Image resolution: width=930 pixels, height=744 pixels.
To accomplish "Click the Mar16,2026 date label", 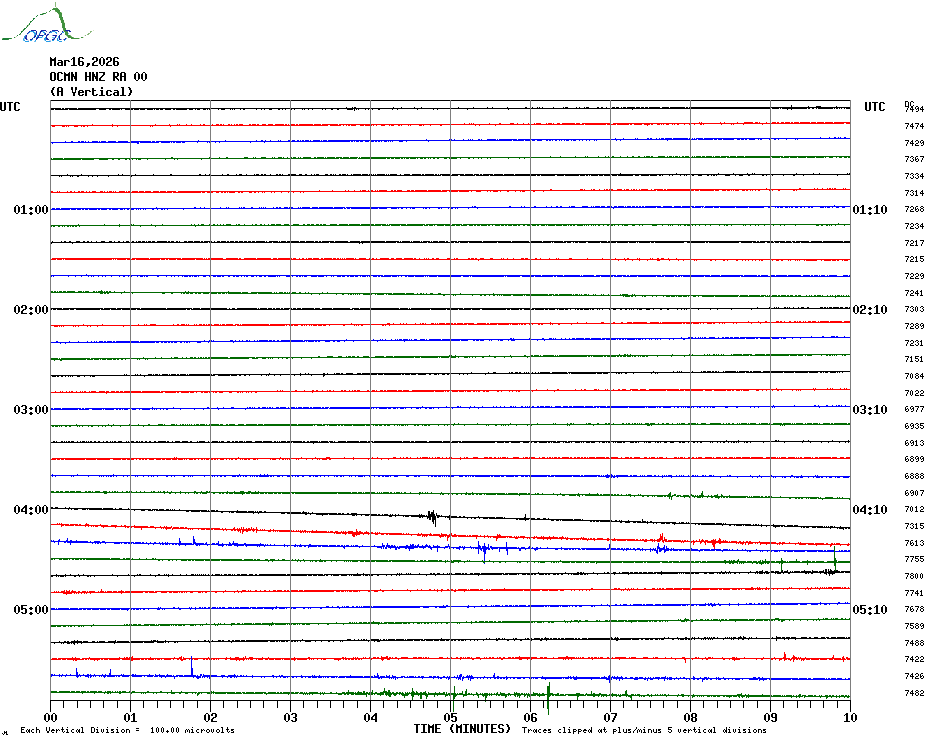I will pos(84,62).
